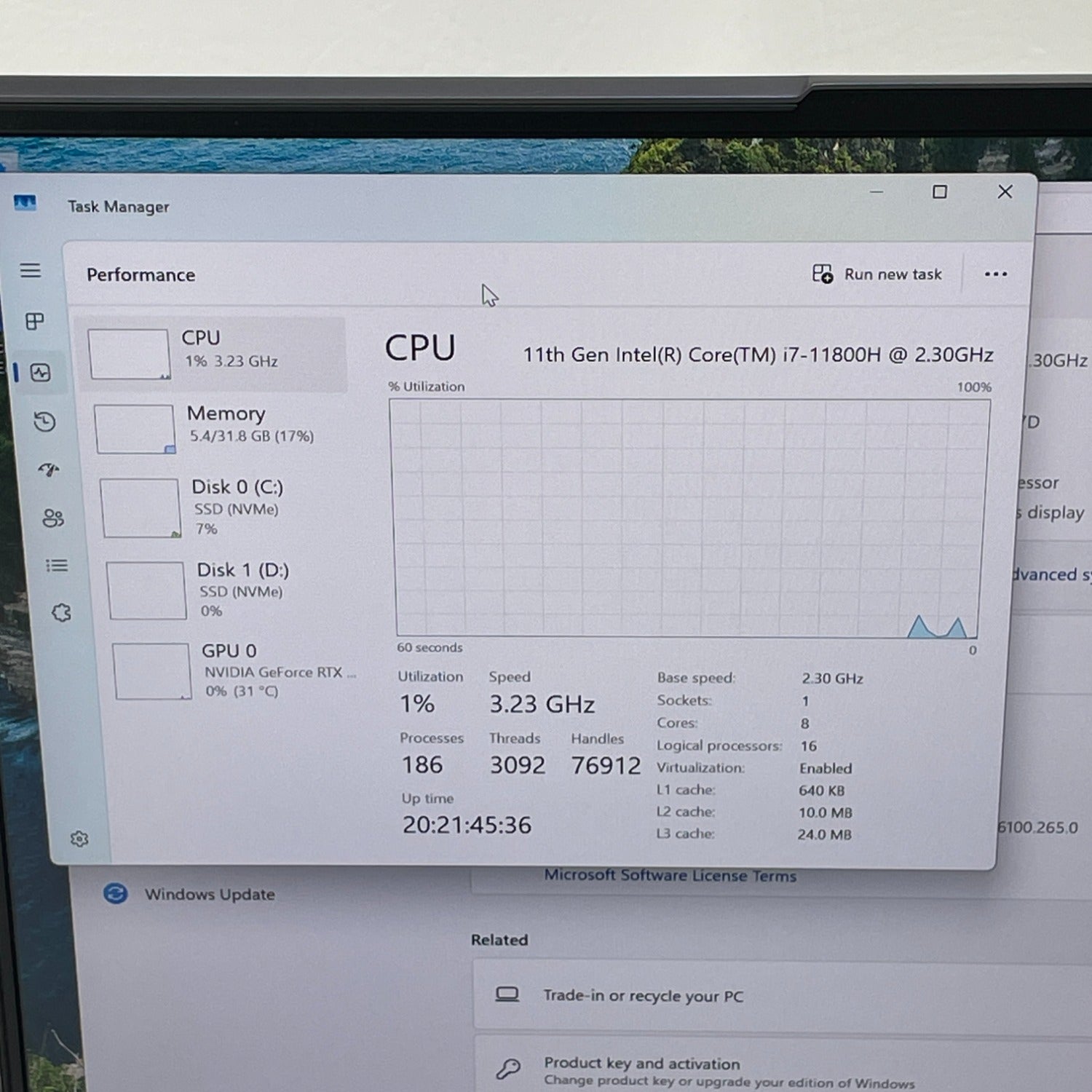Image resolution: width=1092 pixels, height=1092 pixels.
Task: Open the Services page icon
Action: [62, 613]
